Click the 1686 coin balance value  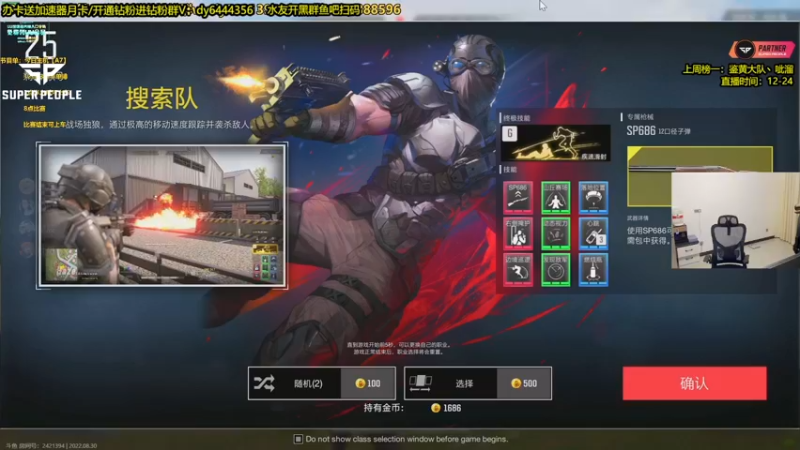(x=452, y=408)
